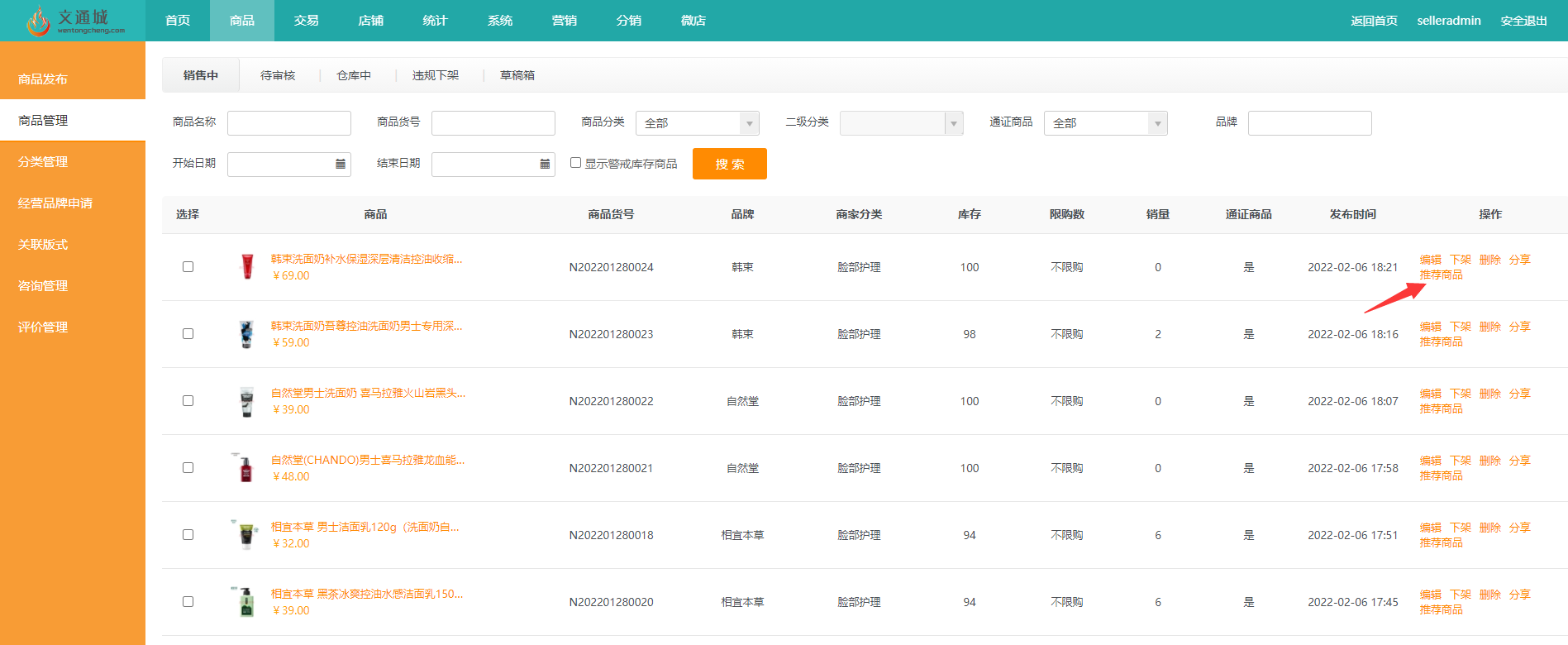Click the orange 搜索 button
This screenshot has width=1568, height=645.
(x=730, y=164)
